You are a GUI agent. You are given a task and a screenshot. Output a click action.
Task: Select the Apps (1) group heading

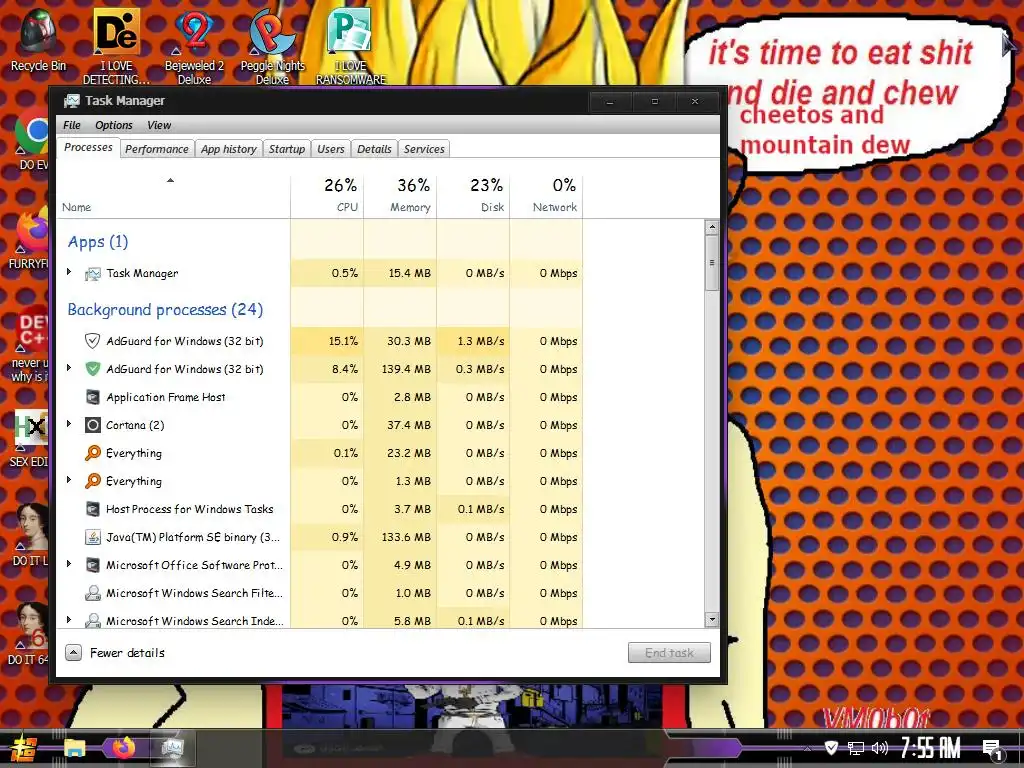(x=98, y=242)
